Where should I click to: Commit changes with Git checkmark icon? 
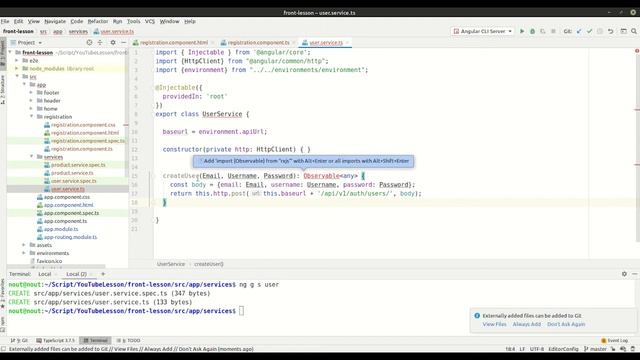pyautogui.click(x=589, y=31)
